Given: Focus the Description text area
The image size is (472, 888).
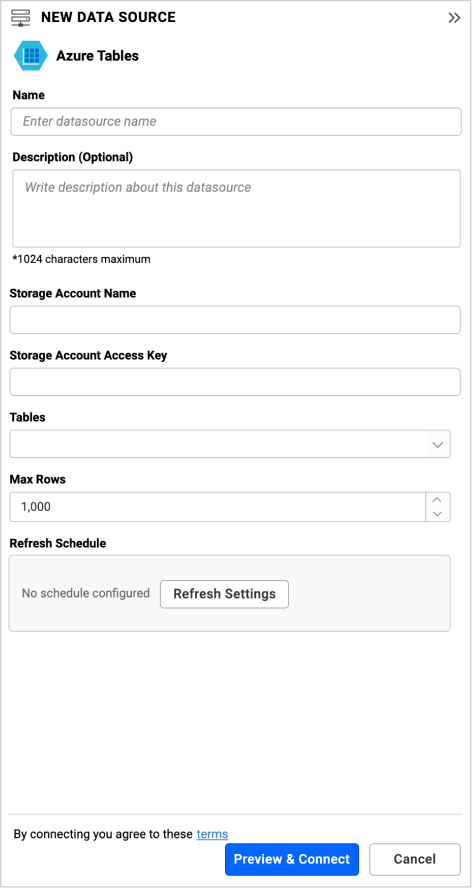Looking at the screenshot, I should pos(236,208).
